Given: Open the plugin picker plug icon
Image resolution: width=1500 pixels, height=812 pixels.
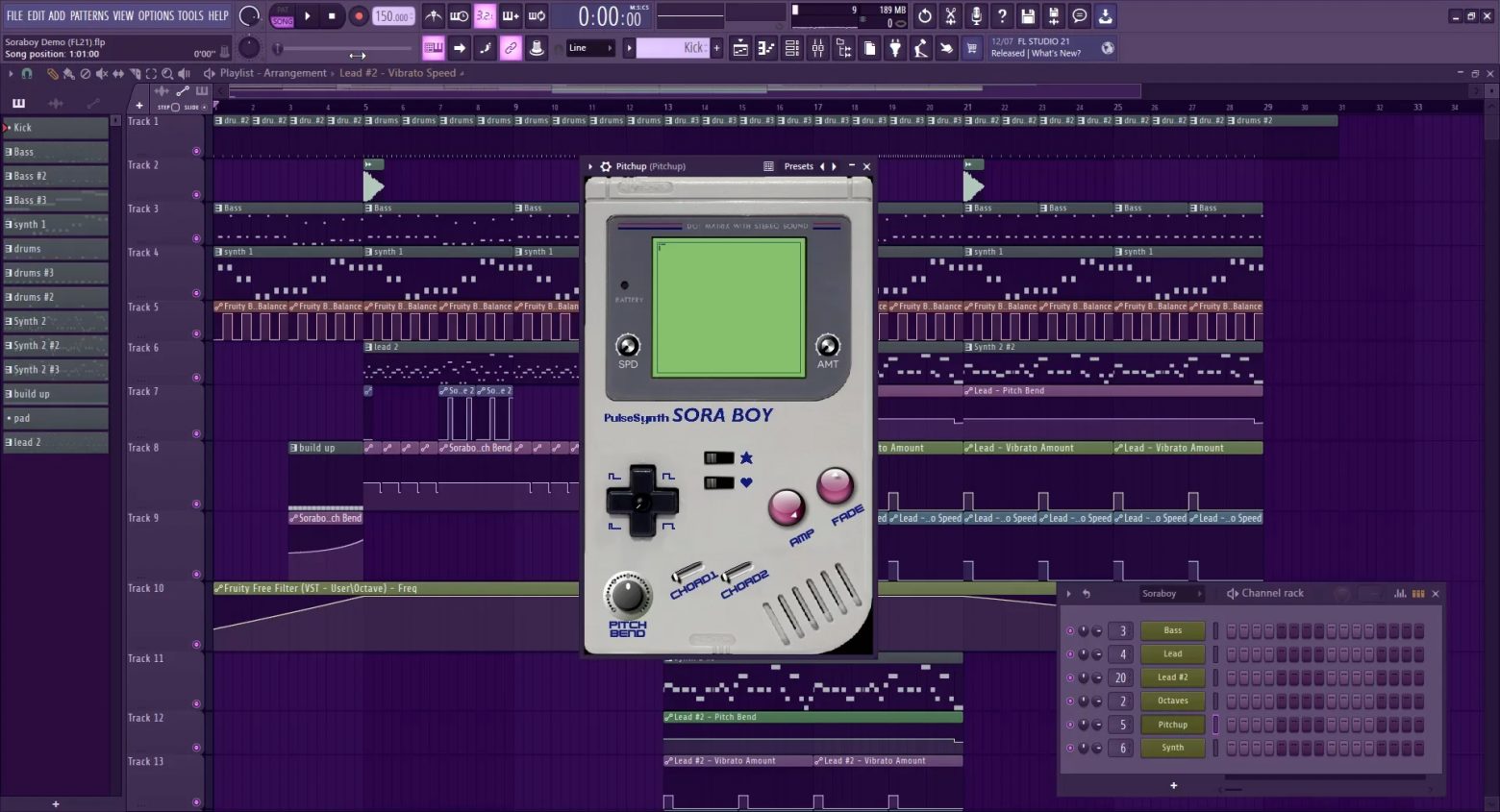Looking at the screenshot, I should [x=895, y=48].
